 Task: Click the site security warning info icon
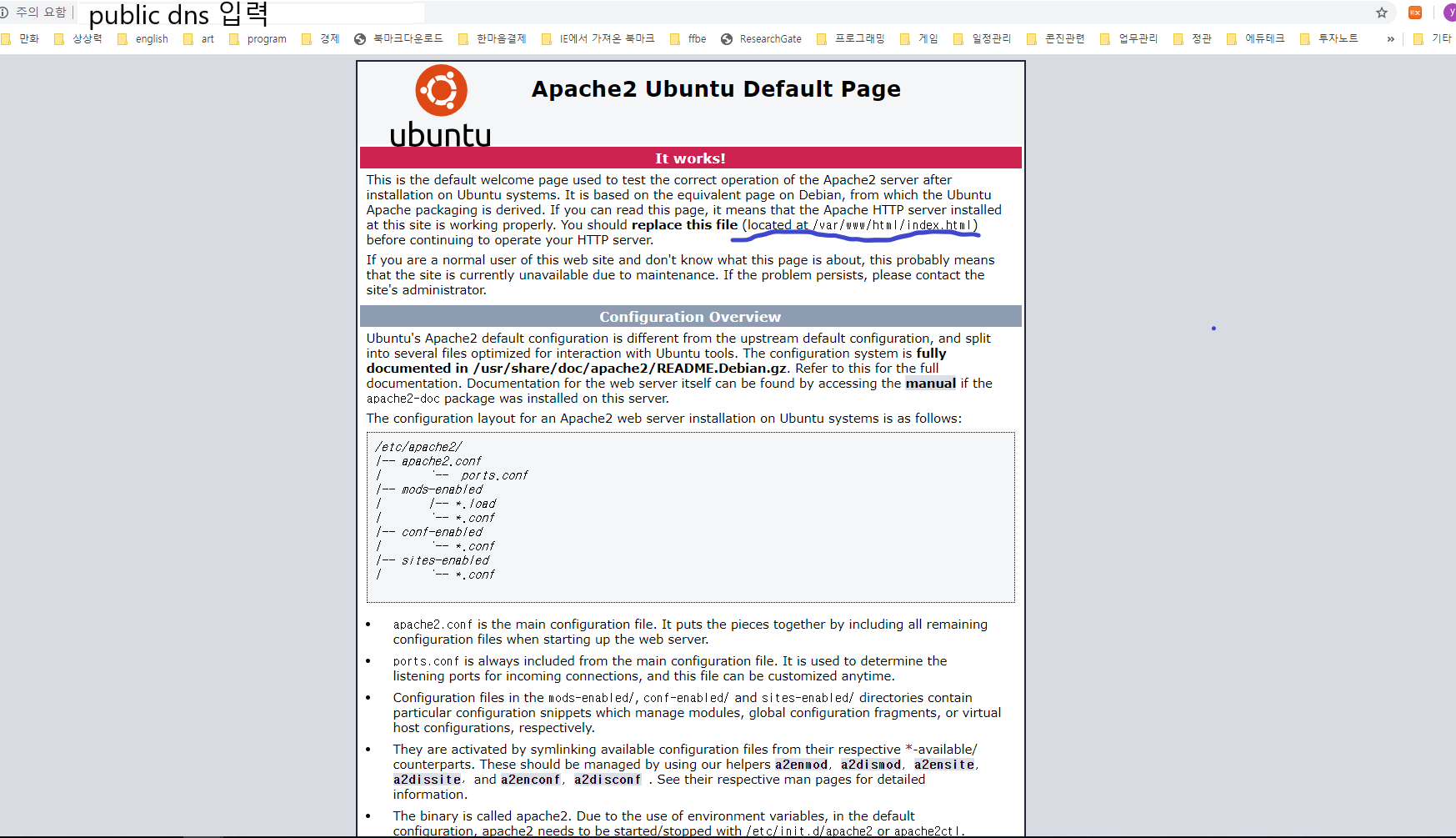tap(4, 12)
